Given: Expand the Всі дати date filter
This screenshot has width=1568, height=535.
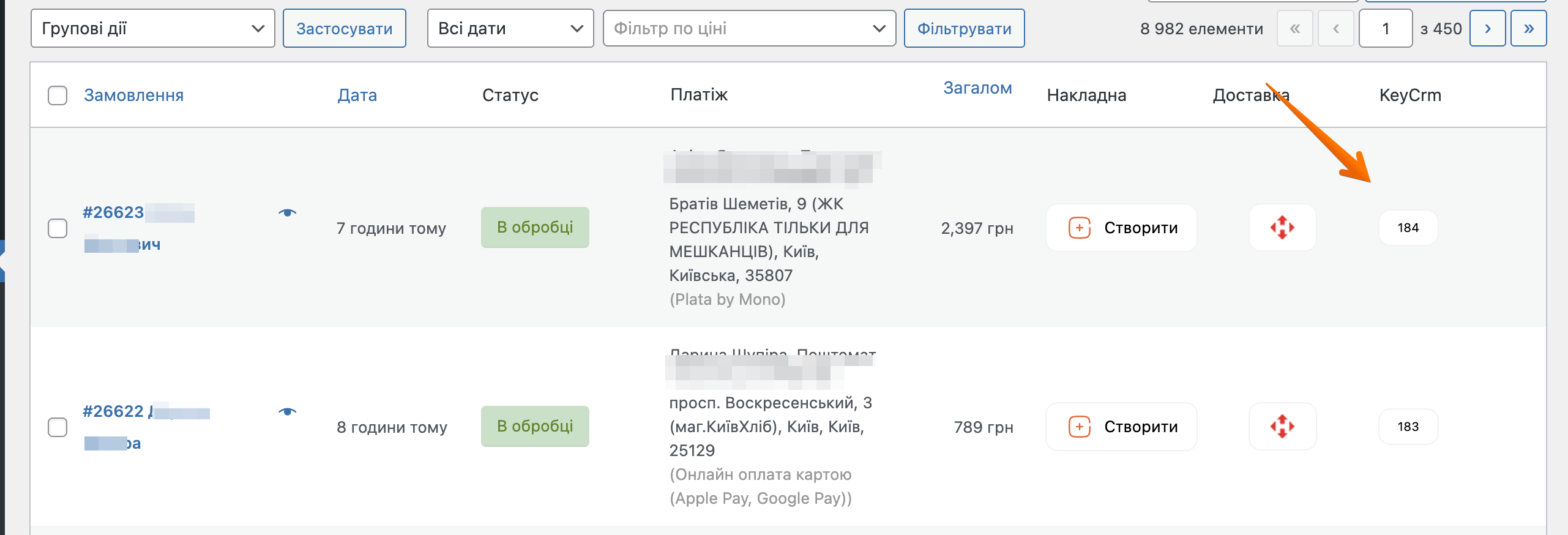Looking at the screenshot, I should (x=510, y=28).
